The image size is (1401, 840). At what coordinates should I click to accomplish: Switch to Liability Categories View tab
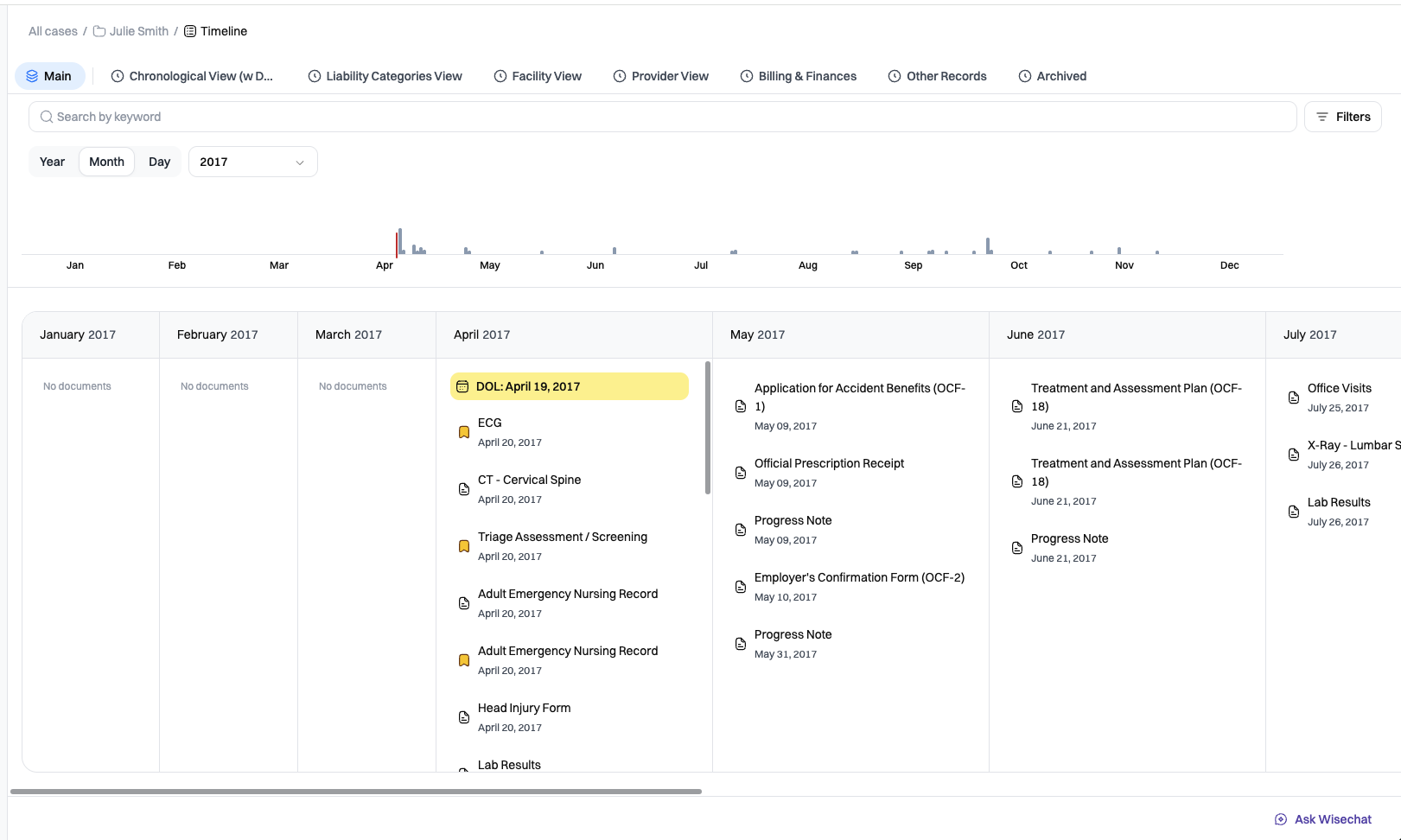coord(385,76)
